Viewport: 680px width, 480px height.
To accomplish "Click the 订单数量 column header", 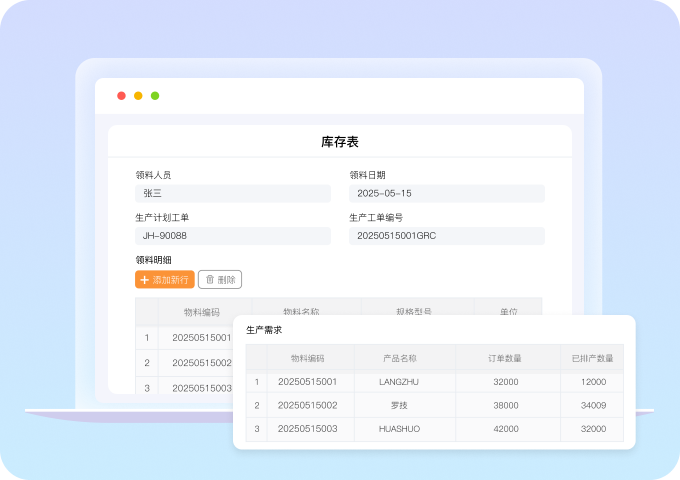I will point(506,358).
